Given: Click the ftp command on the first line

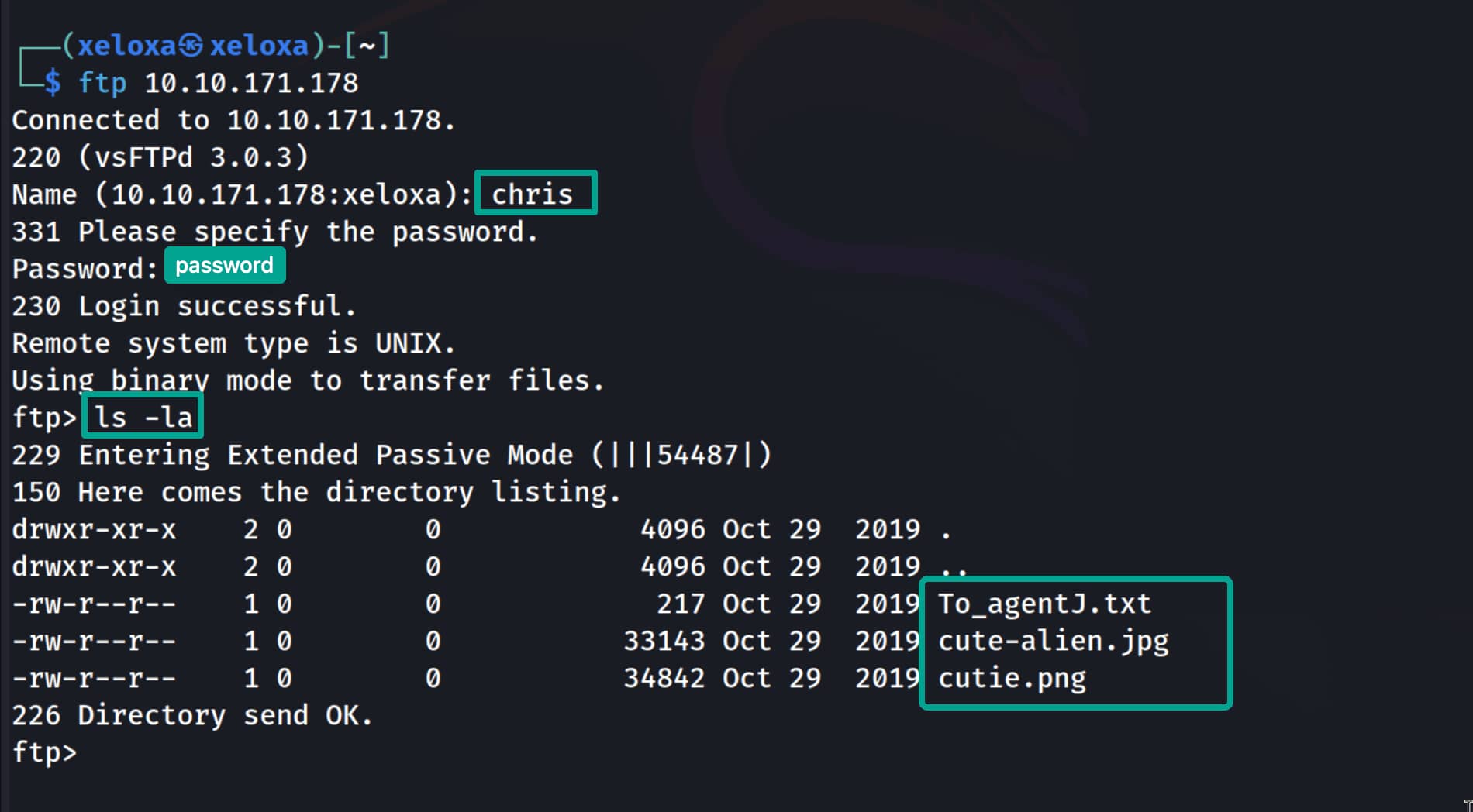Looking at the screenshot, I should [102, 83].
